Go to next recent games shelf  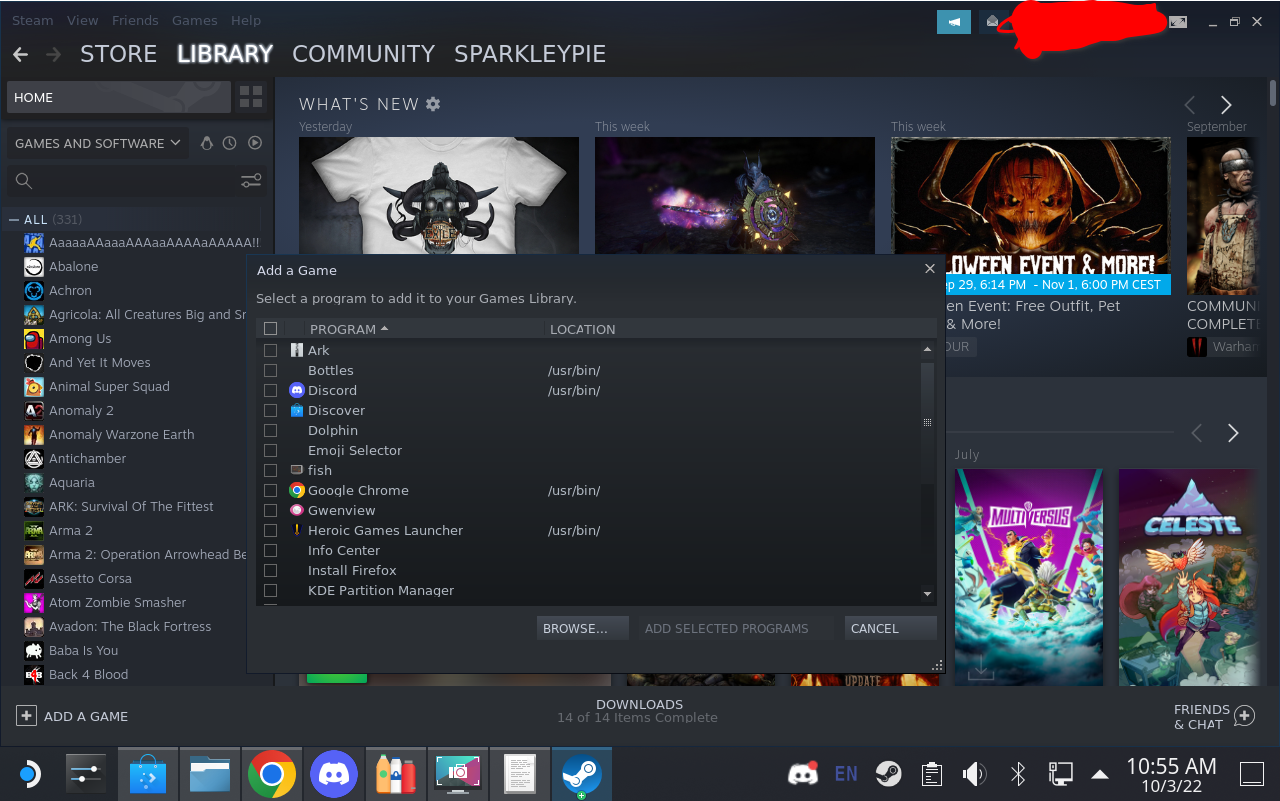point(1233,433)
